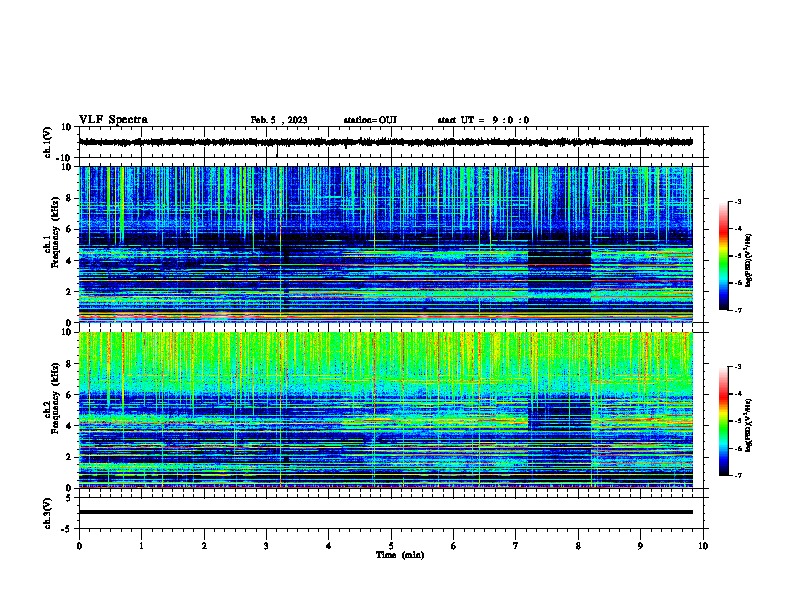Click the ch.1 color bar log(PSD) label
The image size is (792, 612).
[x=748, y=261]
